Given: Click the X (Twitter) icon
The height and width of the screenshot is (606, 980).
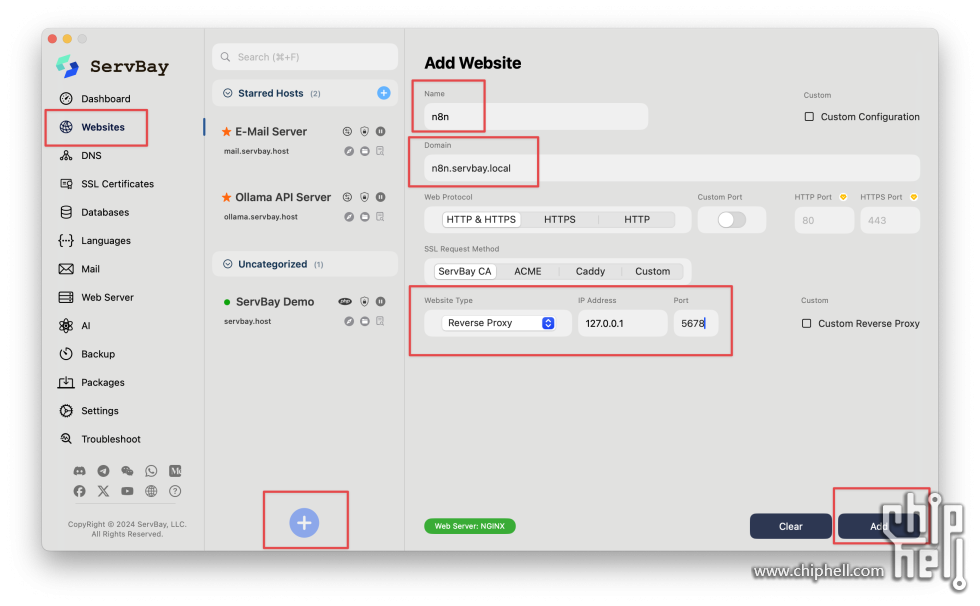Looking at the screenshot, I should 103,491.
